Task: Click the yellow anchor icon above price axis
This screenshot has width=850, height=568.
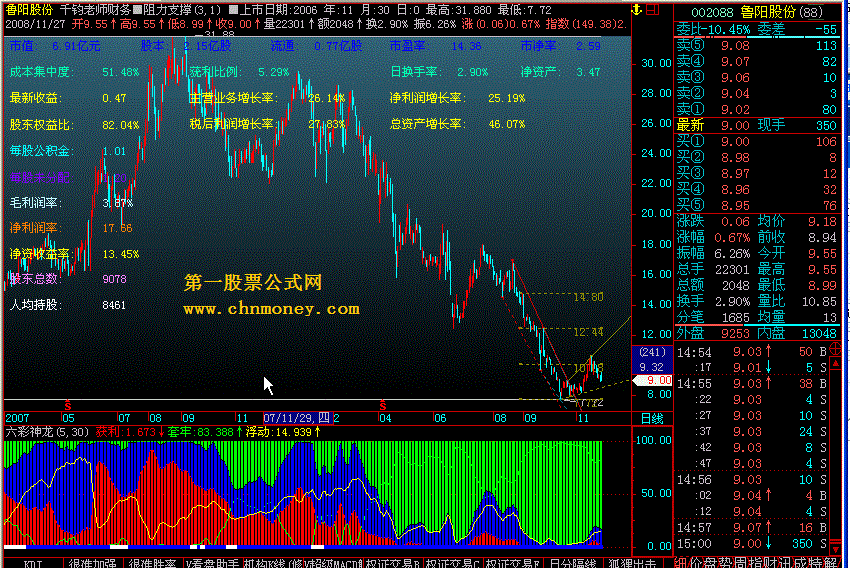Action: tap(636, 9)
